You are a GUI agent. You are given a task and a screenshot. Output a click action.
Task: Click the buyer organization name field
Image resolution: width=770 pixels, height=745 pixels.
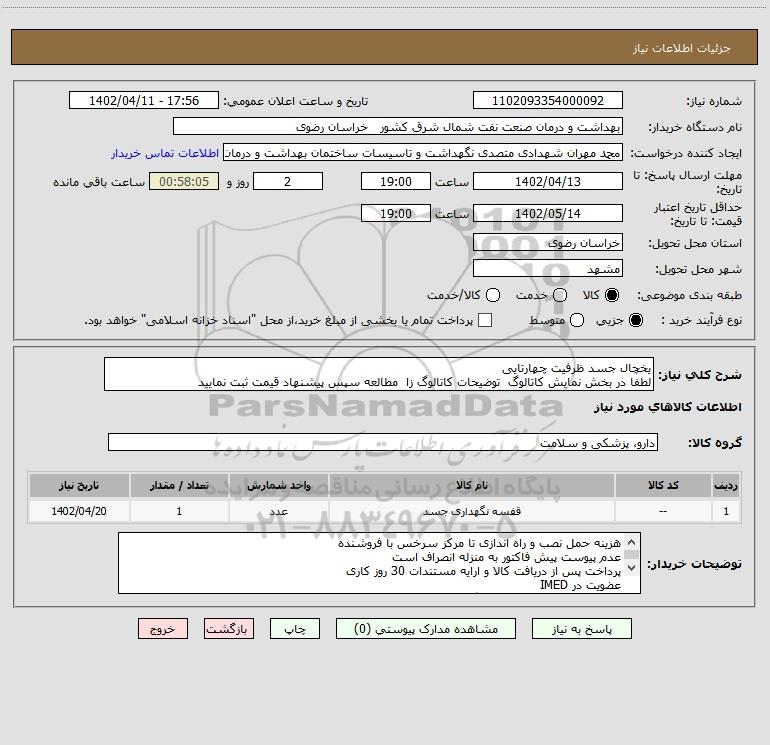(398, 126)
